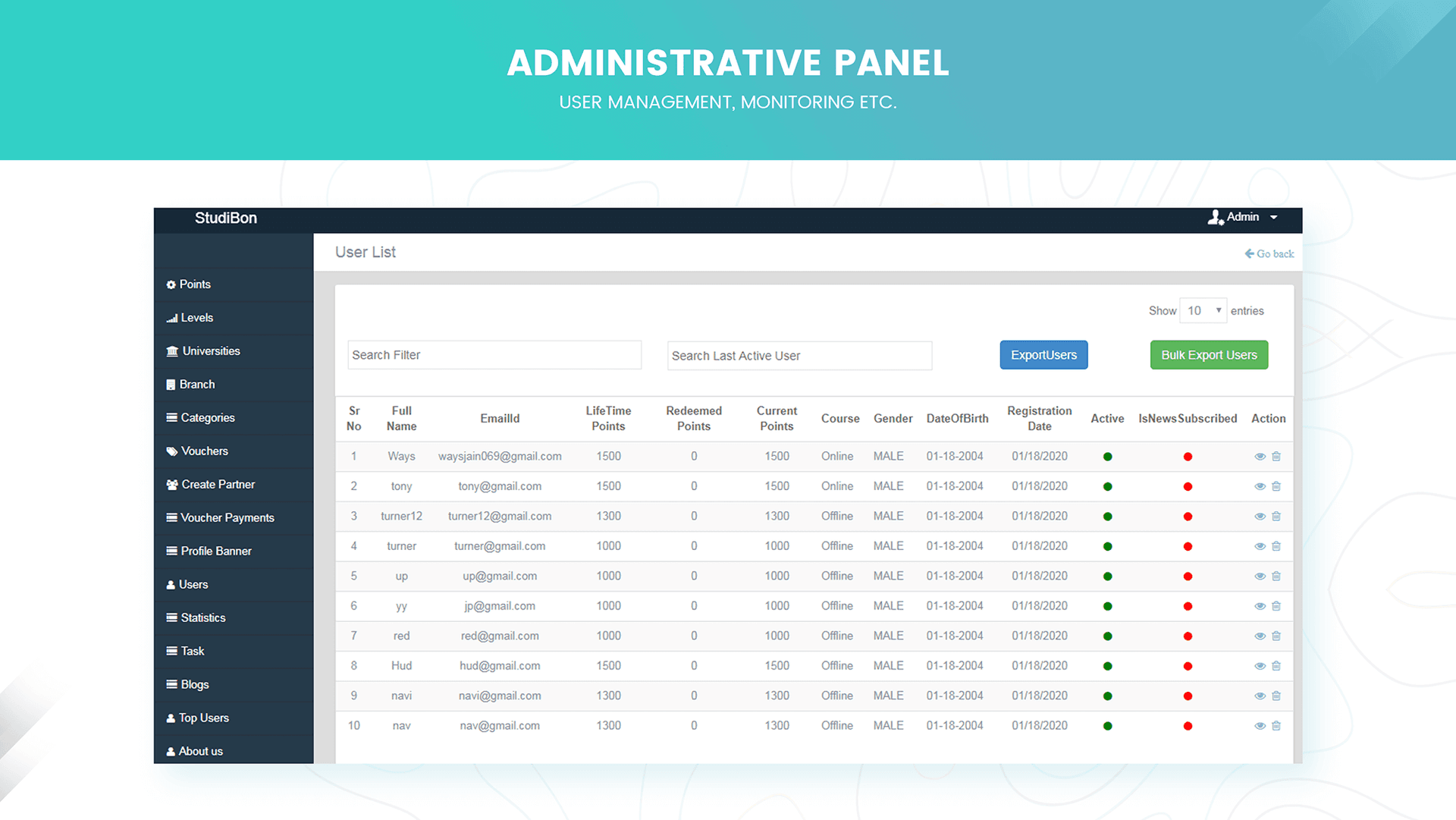The image size is (1456, 820).
Task: Sort by LifeTime Points column header
Action: 608,419
